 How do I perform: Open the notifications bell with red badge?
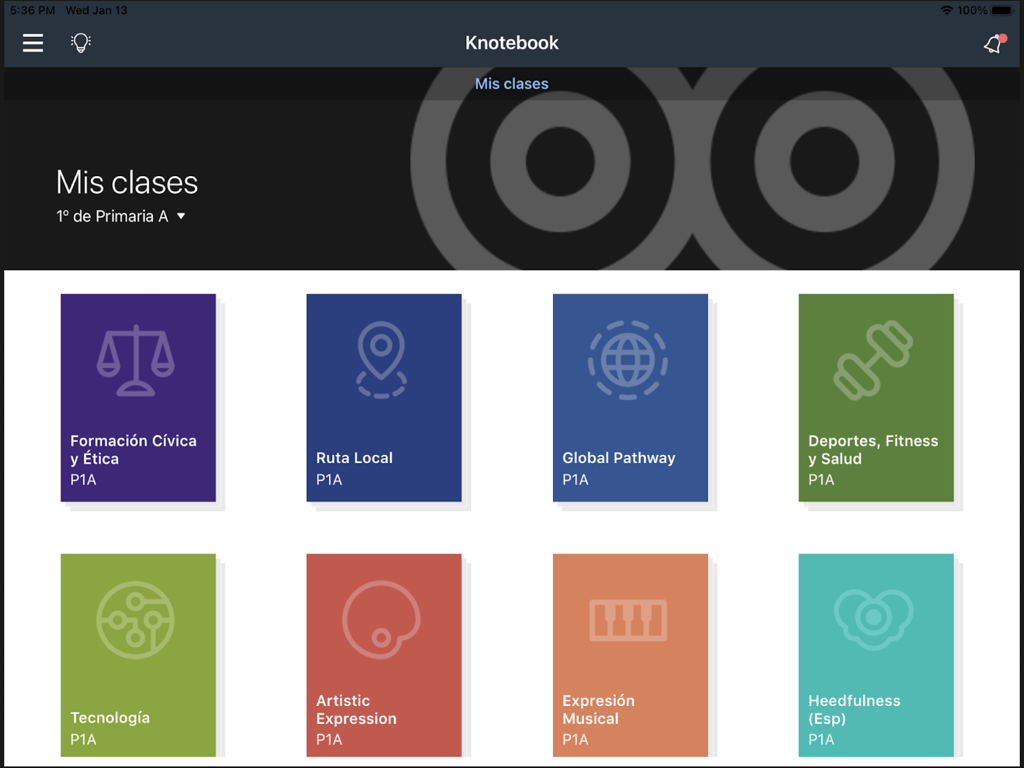[991, 44]
